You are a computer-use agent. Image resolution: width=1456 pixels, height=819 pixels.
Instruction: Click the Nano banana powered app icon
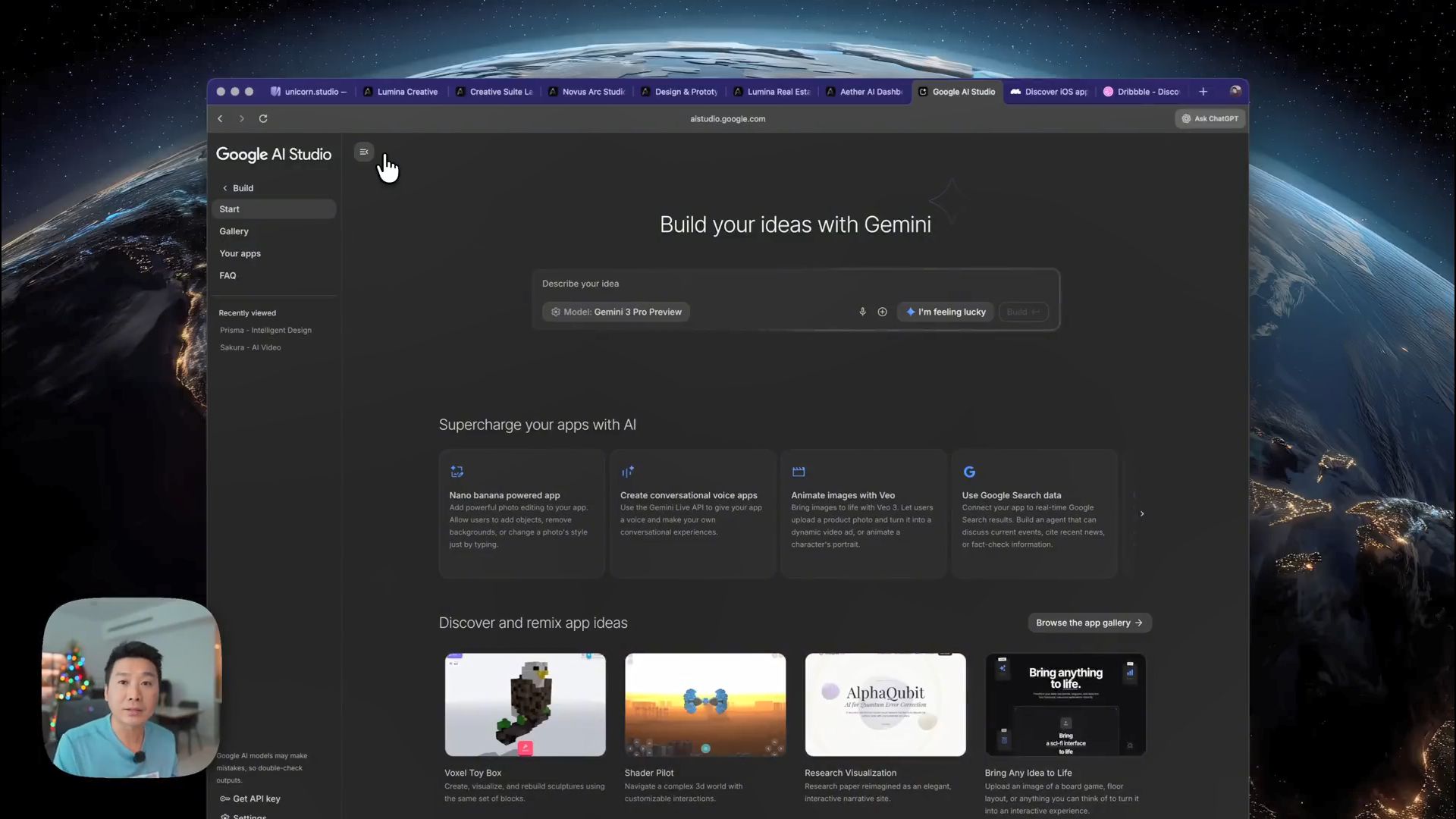point(457,472)
